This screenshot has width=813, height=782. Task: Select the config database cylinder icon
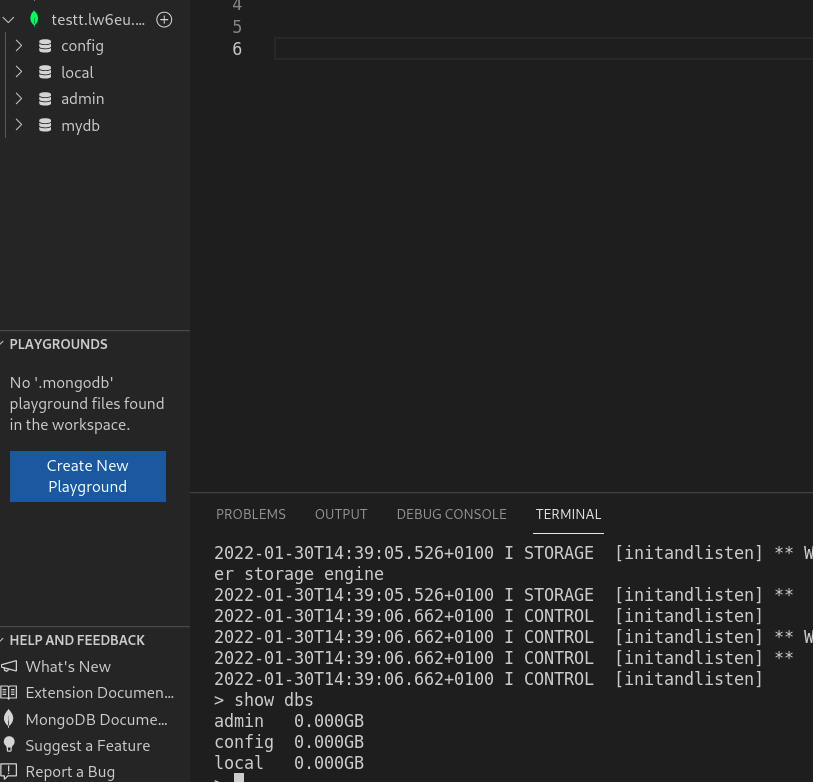[x=44, y=46]
